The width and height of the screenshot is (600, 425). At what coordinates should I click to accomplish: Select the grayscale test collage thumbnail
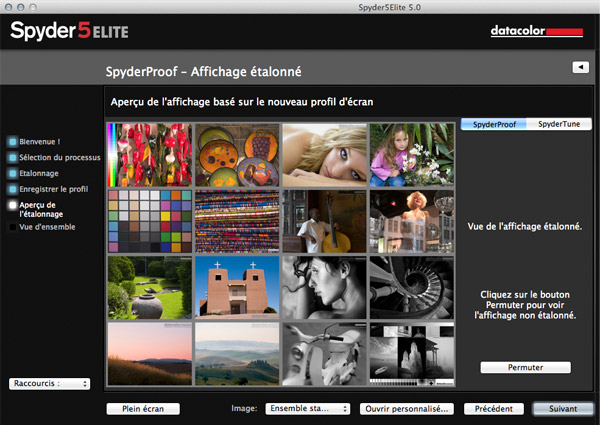tap(412, 354)
